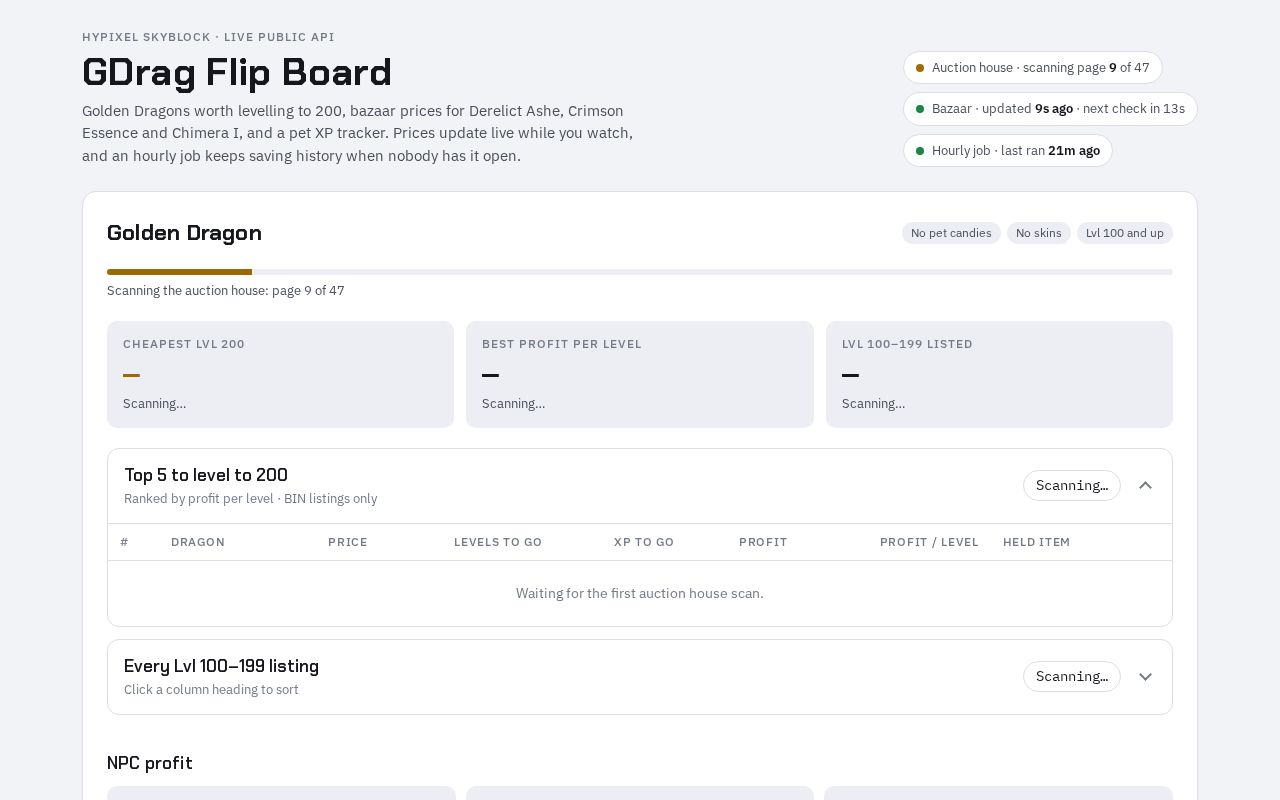The height and width of the screenshot is (800, 1280).
Task: Click the Levels To Go column heading
Action: (498, 542)
